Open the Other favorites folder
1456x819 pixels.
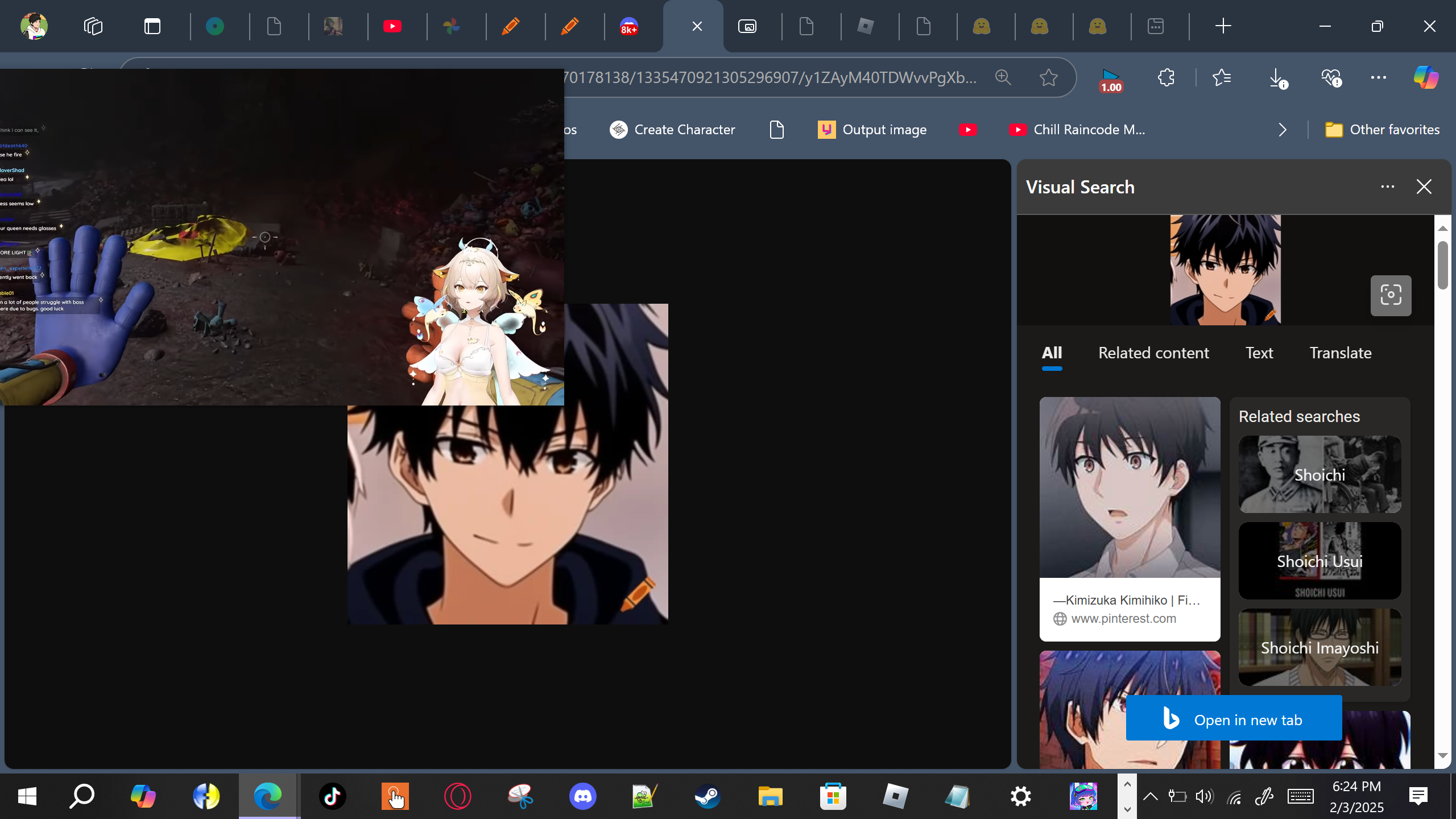pos(1382,130)
